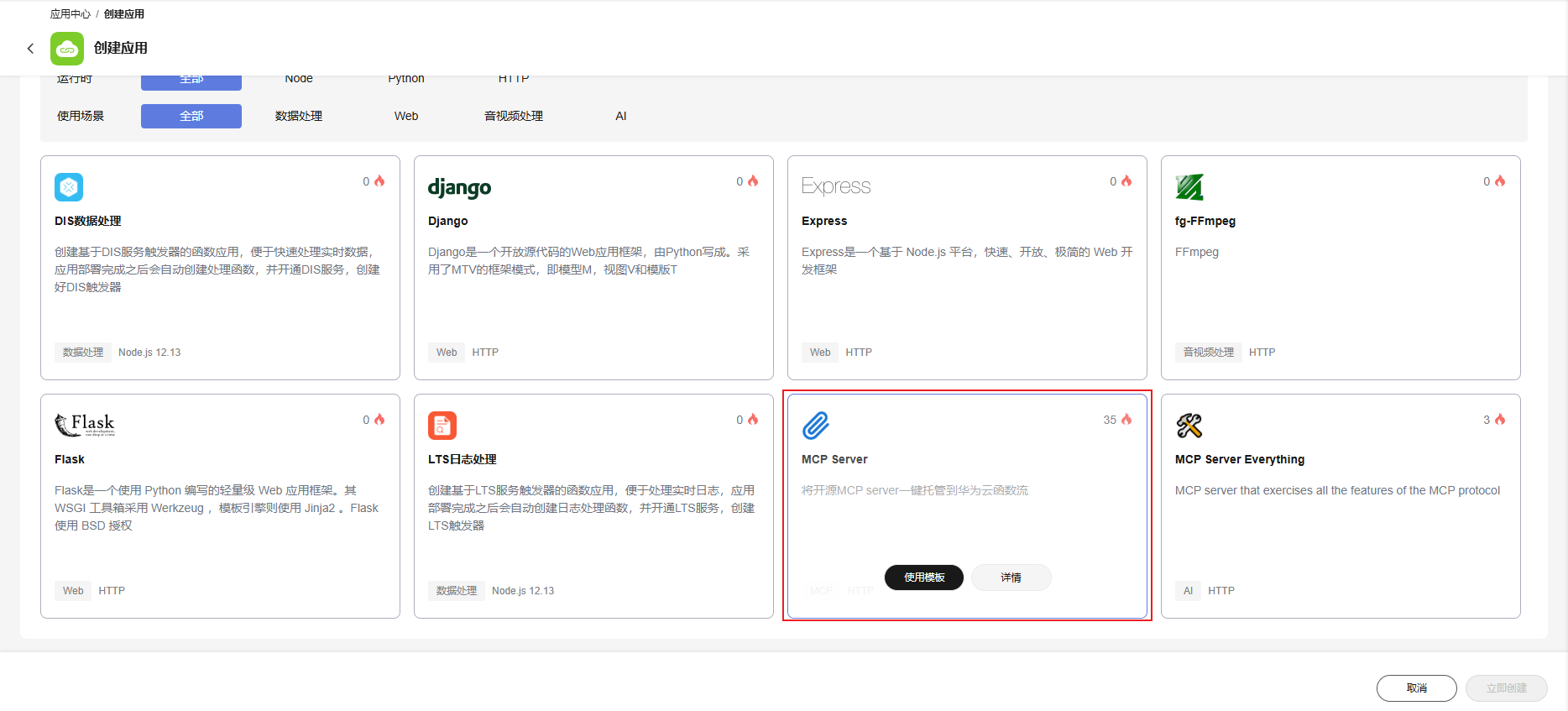
Task: Select the MCP Server card title
Action: 834,459
